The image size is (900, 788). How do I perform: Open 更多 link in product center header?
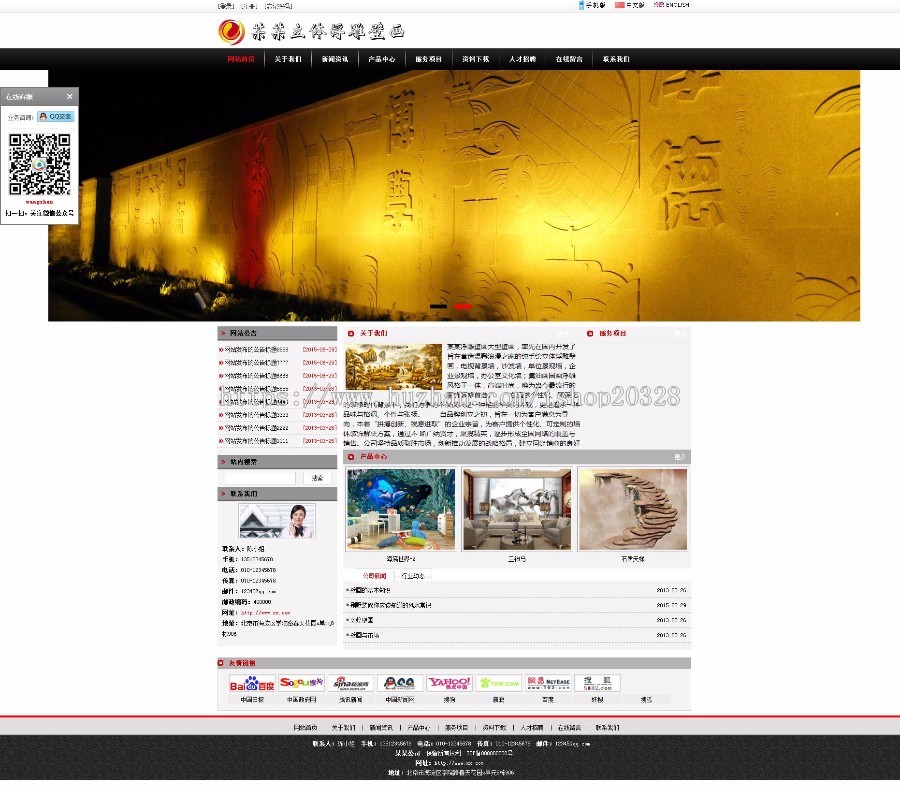click(680, 457)
